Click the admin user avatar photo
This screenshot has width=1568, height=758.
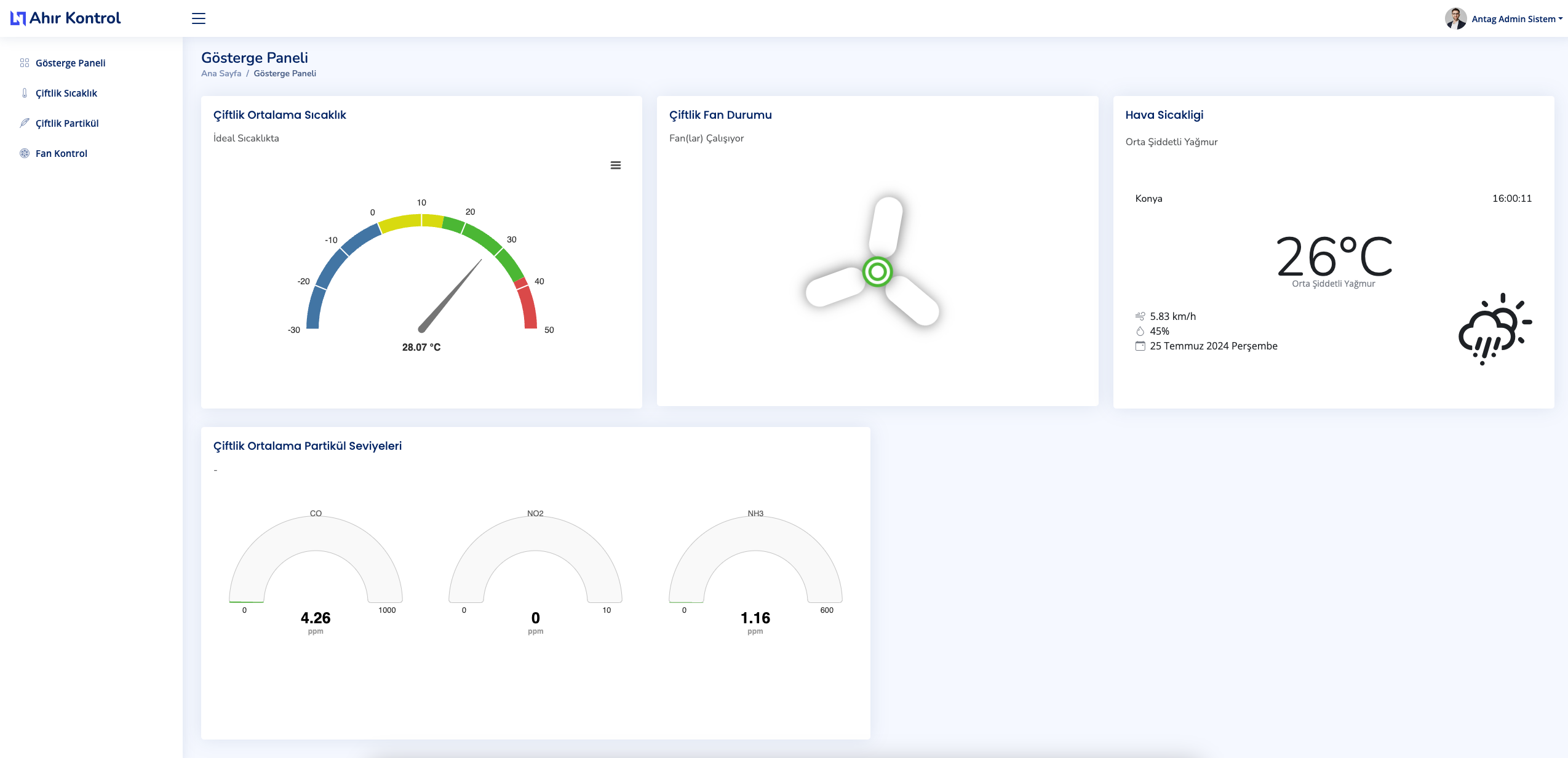tap(1455, 18)
